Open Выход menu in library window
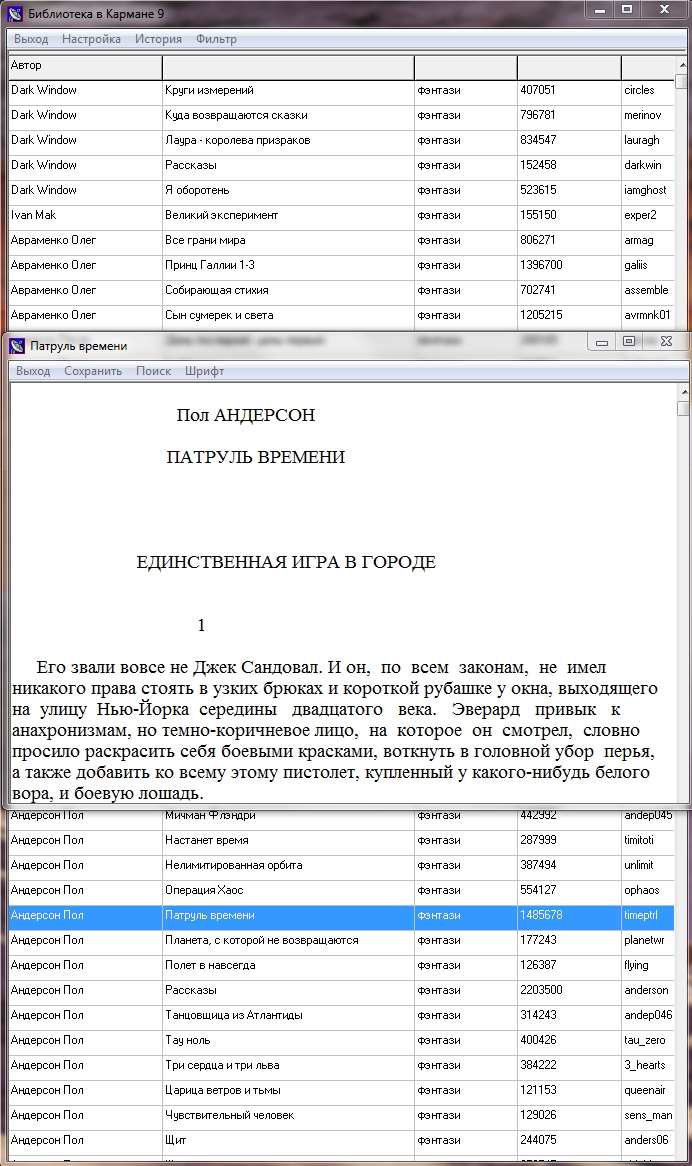 click(x=31, y=39)
